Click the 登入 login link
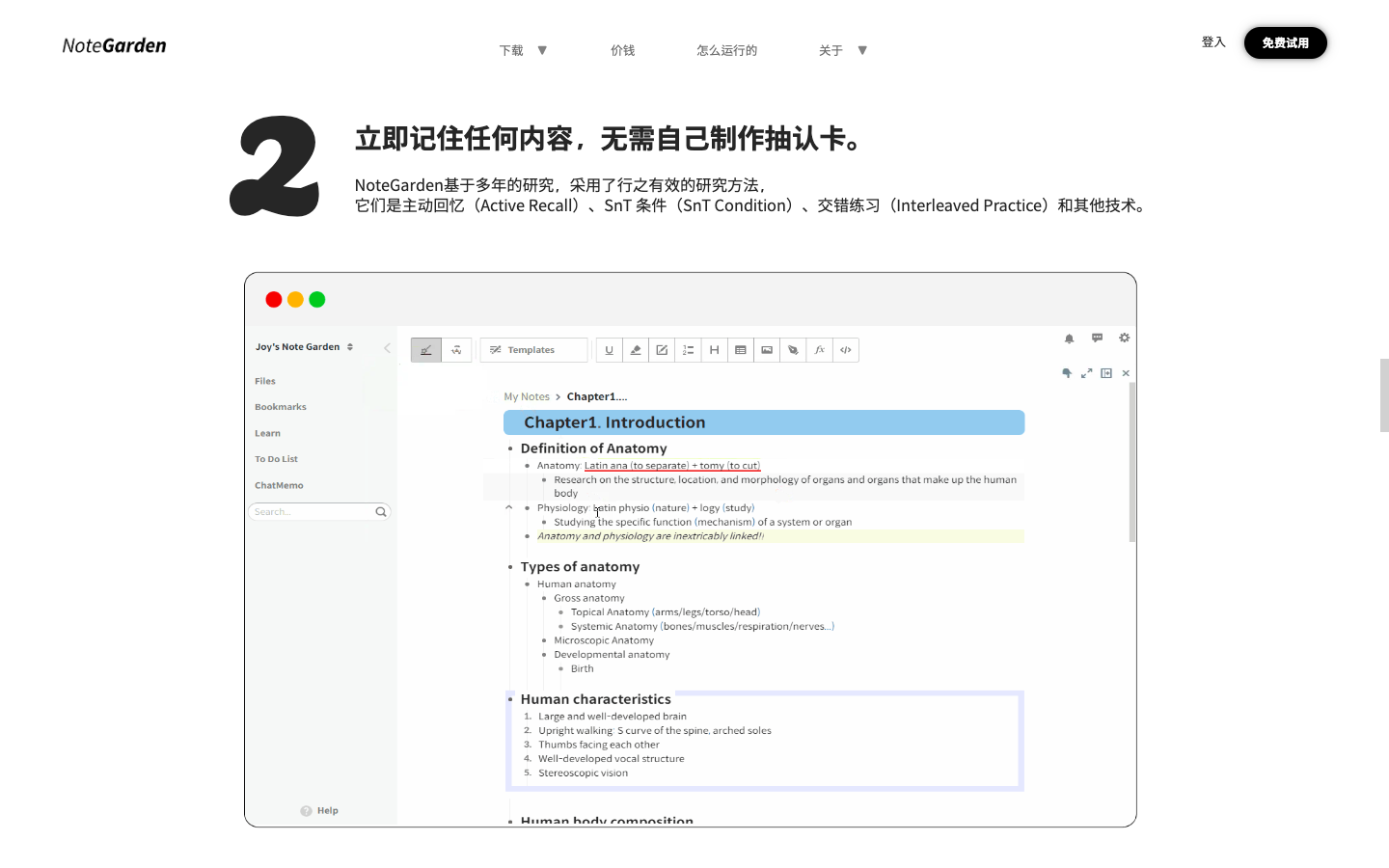This screenshot has height=868, width=1389. [x=1212, y=42]
